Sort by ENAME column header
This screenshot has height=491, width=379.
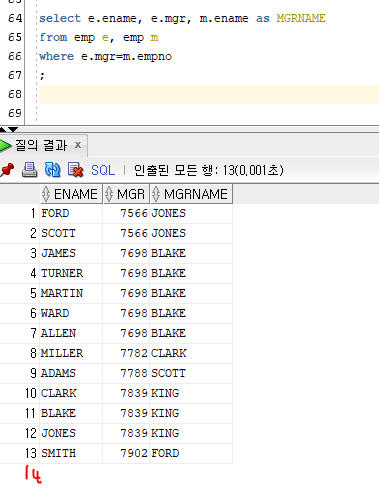(71, 194)
